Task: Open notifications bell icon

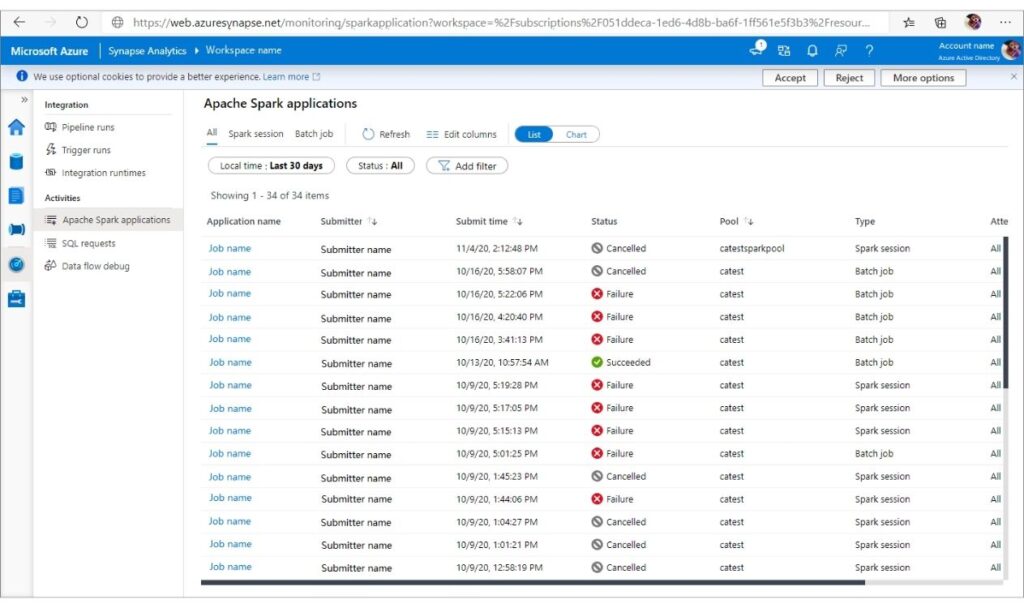Action: (812, 50)
